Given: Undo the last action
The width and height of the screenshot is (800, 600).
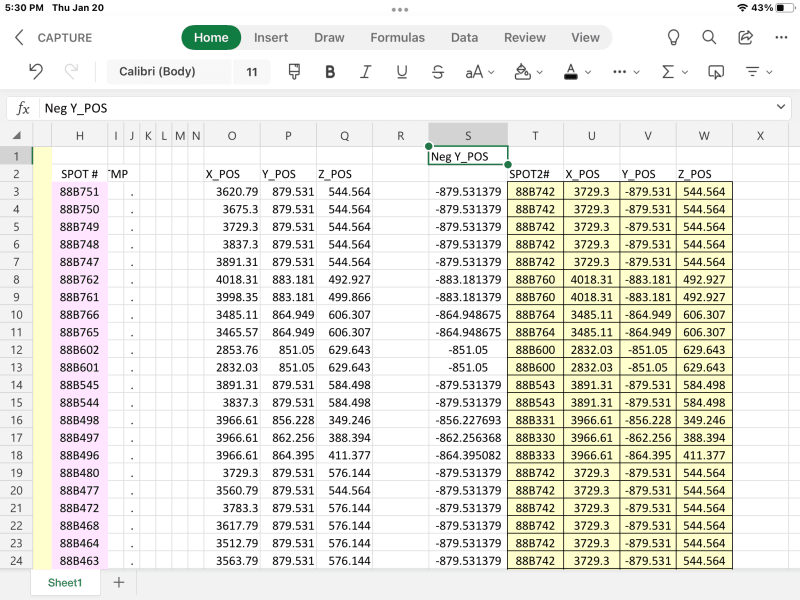Looking at the screenshot, I should (x=36, y=71).
